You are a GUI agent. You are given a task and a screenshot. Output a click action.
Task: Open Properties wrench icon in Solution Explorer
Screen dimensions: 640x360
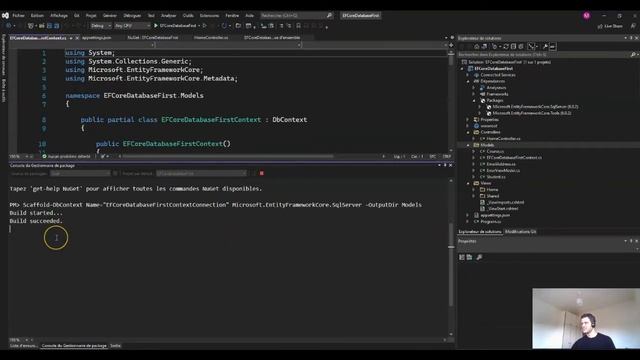pos(545,47)
